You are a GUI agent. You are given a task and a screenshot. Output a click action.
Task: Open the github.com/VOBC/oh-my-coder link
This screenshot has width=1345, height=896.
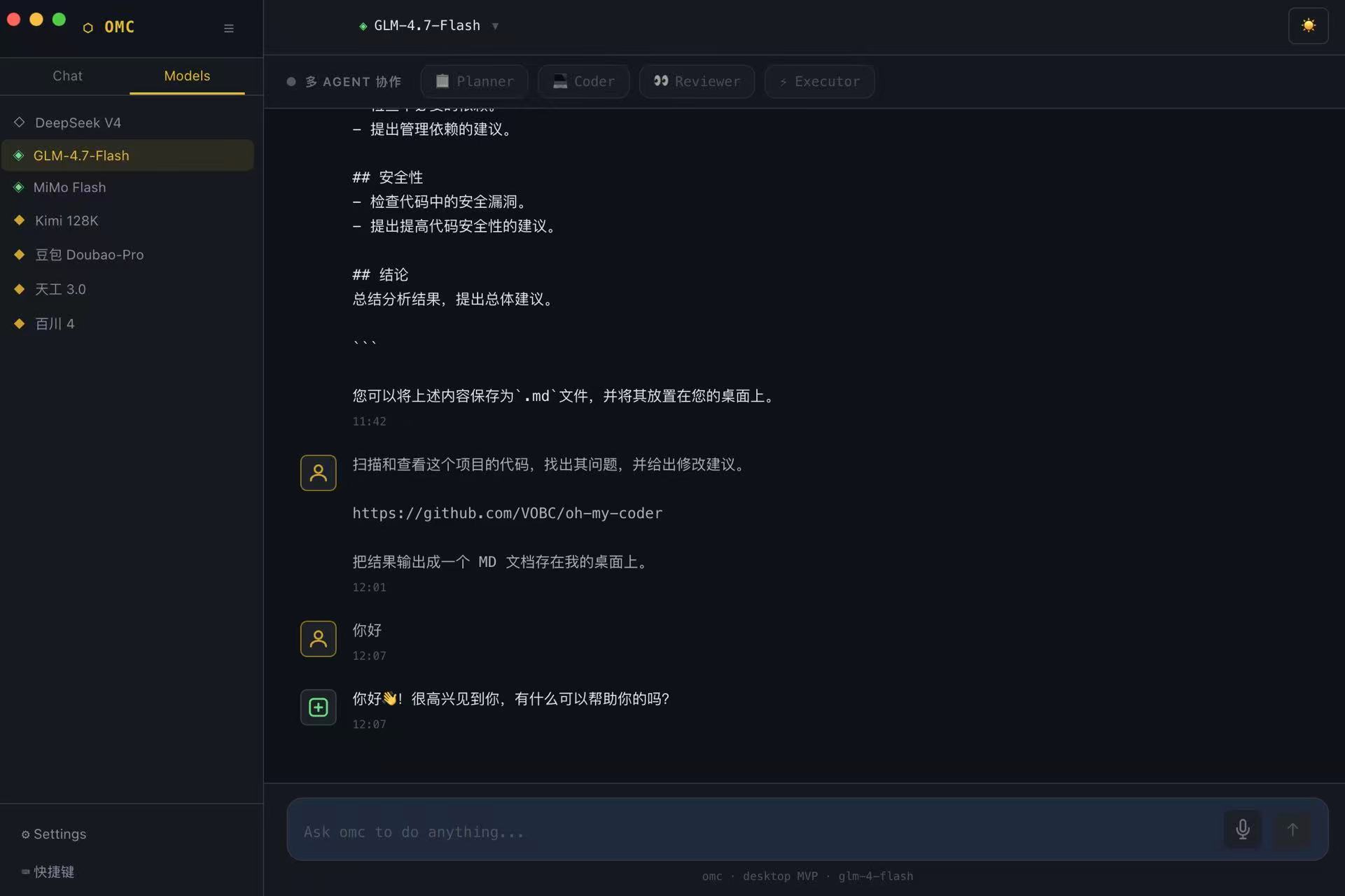[x=507, y=513]
